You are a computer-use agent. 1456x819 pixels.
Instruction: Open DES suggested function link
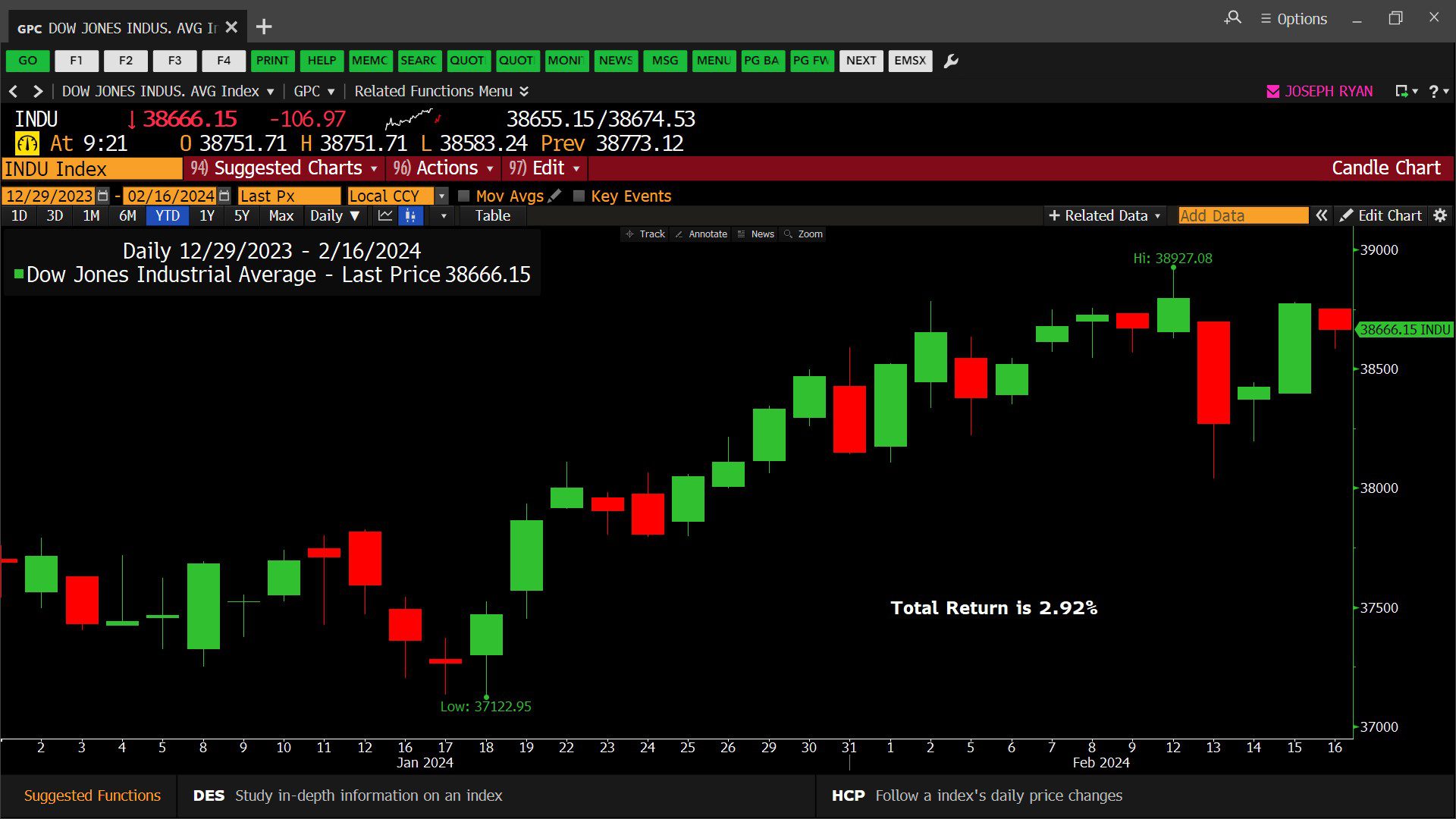pos(348,795)
